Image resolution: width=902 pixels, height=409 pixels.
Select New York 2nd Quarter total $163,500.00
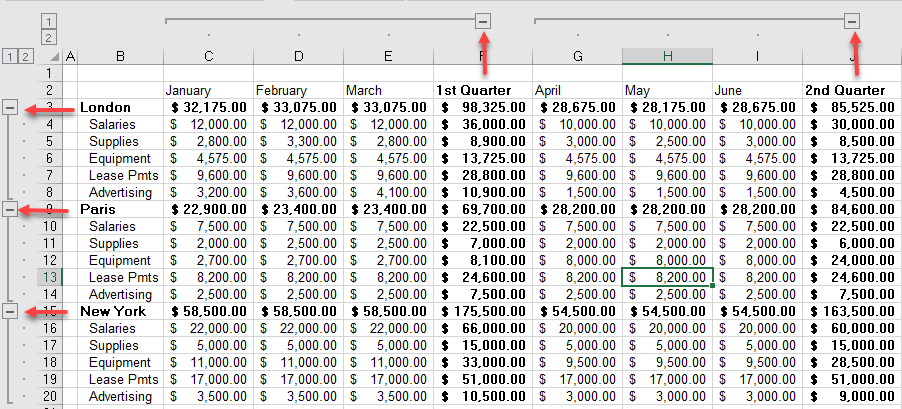pos(851,311)
